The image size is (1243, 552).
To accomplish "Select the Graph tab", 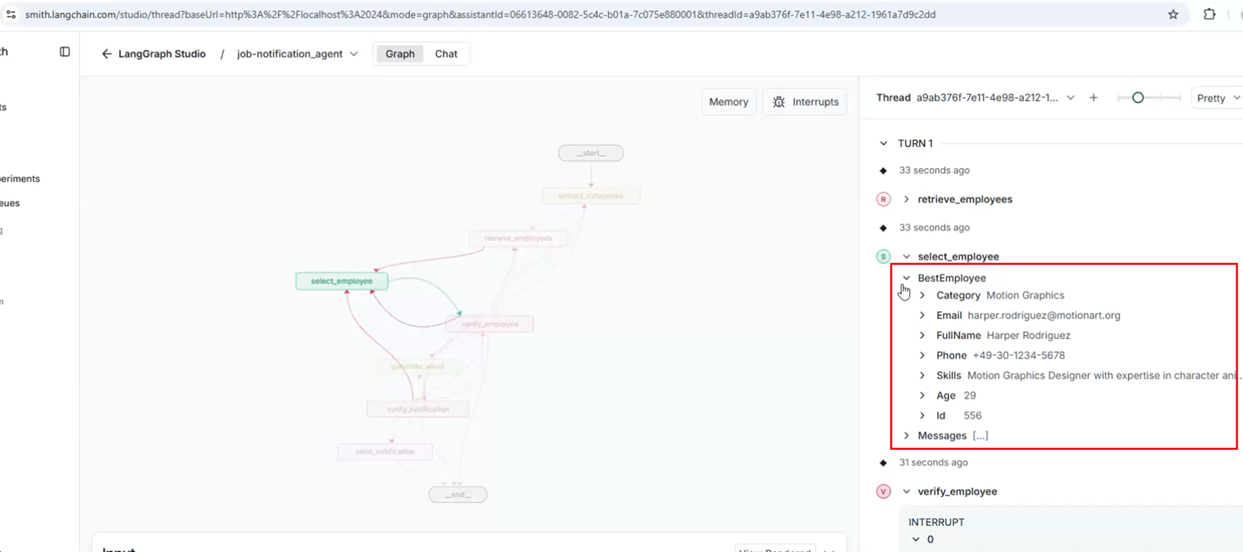I will pos(400,54).
